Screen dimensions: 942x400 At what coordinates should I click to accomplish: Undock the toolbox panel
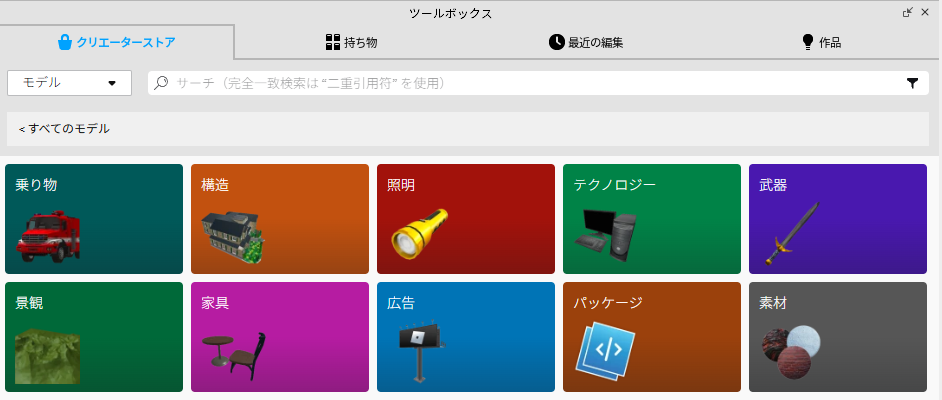(x=908, y=12)
